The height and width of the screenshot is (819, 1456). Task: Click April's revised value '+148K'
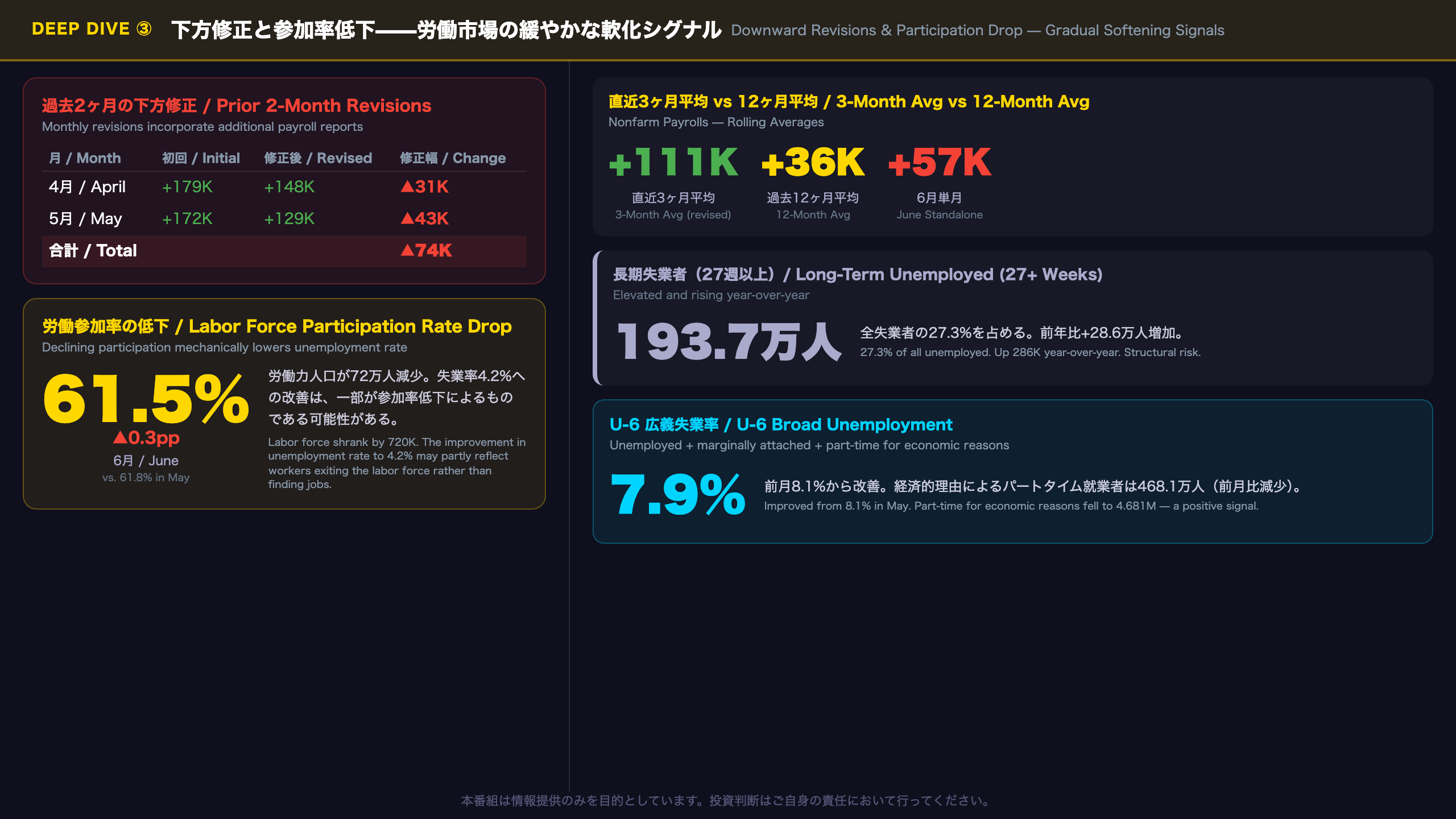289,187
